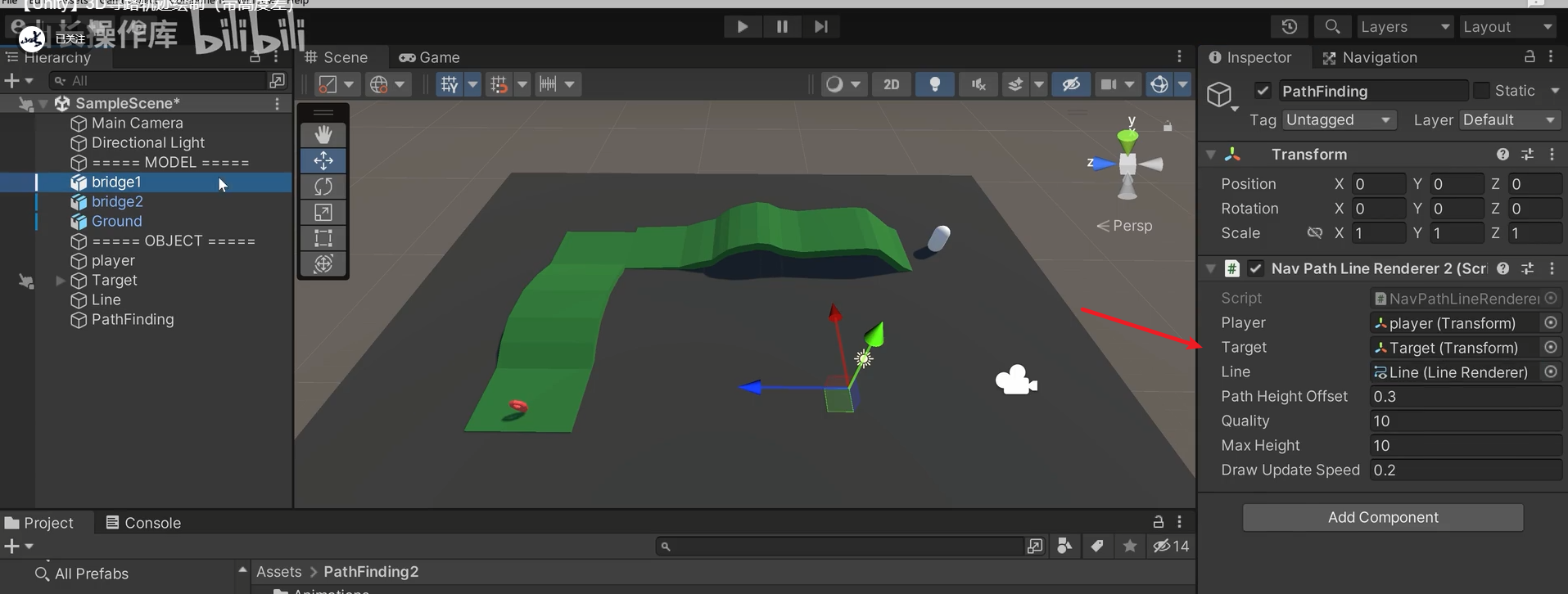Edit the Path Height Offset field
This screenshot has height=594, width=1568.
click(x=1466, y=396)
